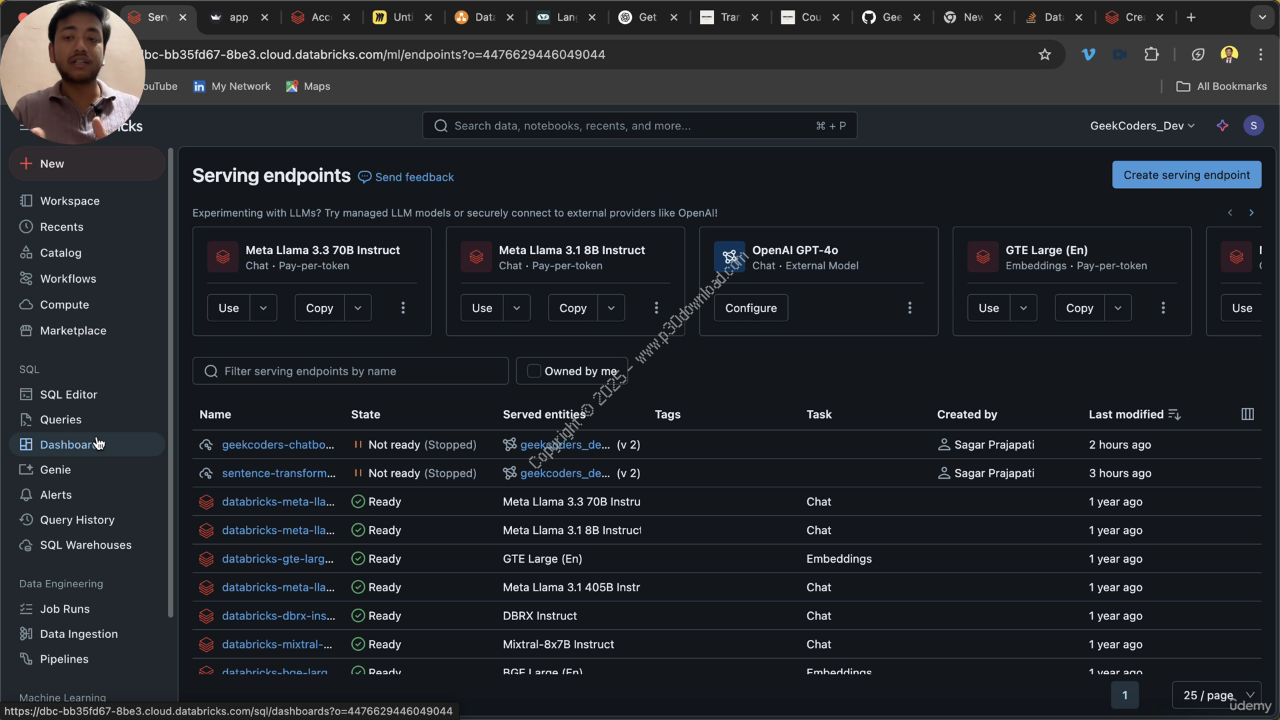Viewport: 1280px width, 720px height.
Task: Open more options on Meta Llama 3.3 70B card
Action: pos(403,308)
